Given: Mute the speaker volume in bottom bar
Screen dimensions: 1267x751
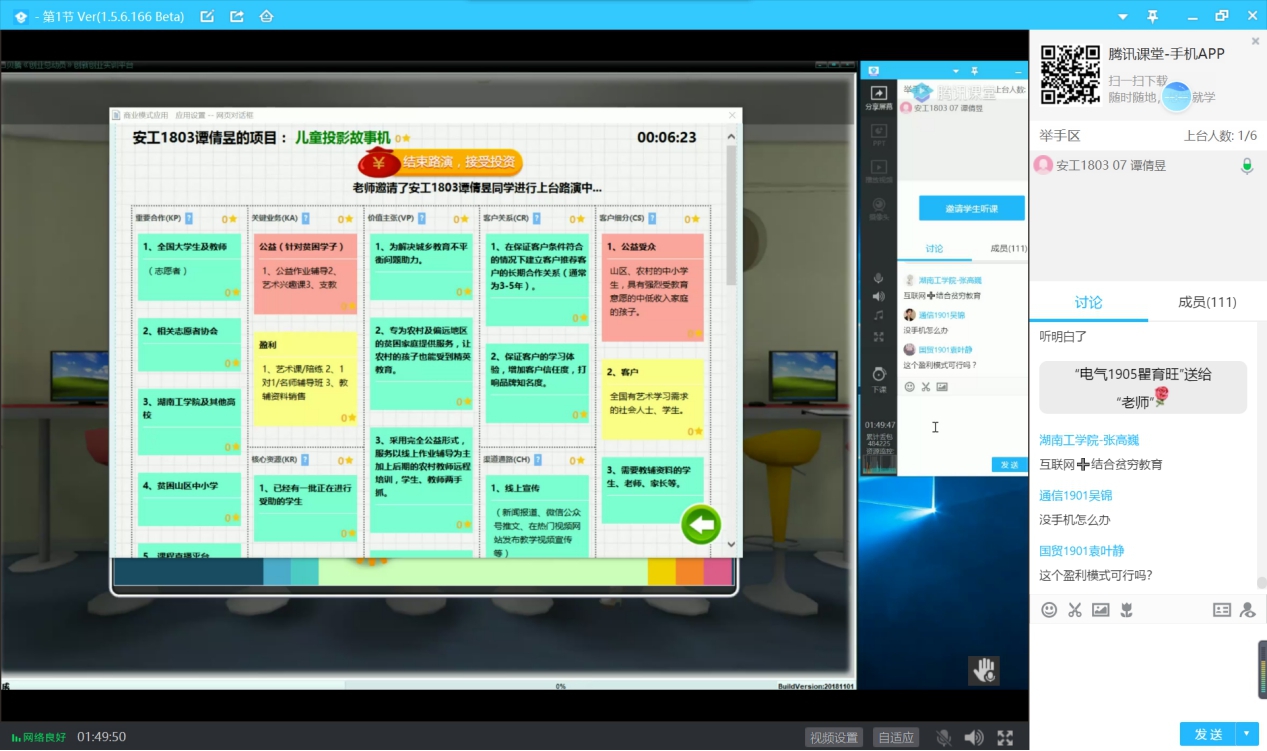Looking at the screenshot, I should 973,738.
